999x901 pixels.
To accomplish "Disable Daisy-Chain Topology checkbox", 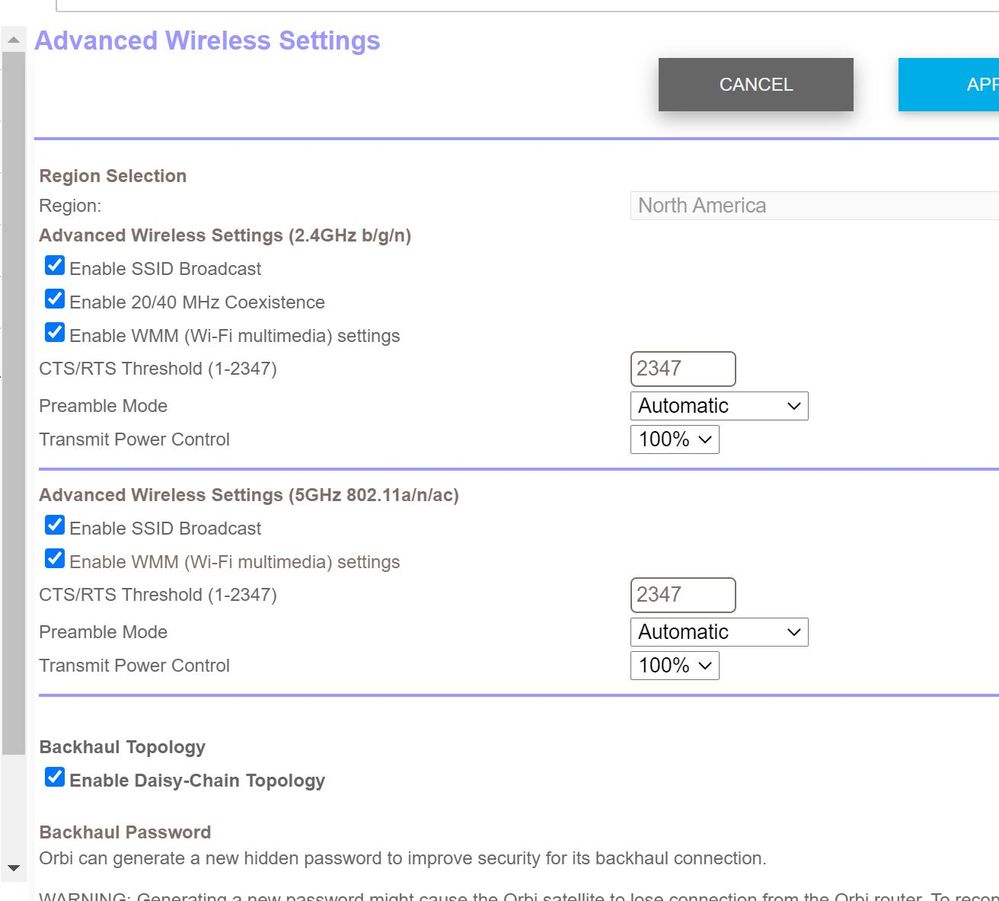I will (55, 778).
